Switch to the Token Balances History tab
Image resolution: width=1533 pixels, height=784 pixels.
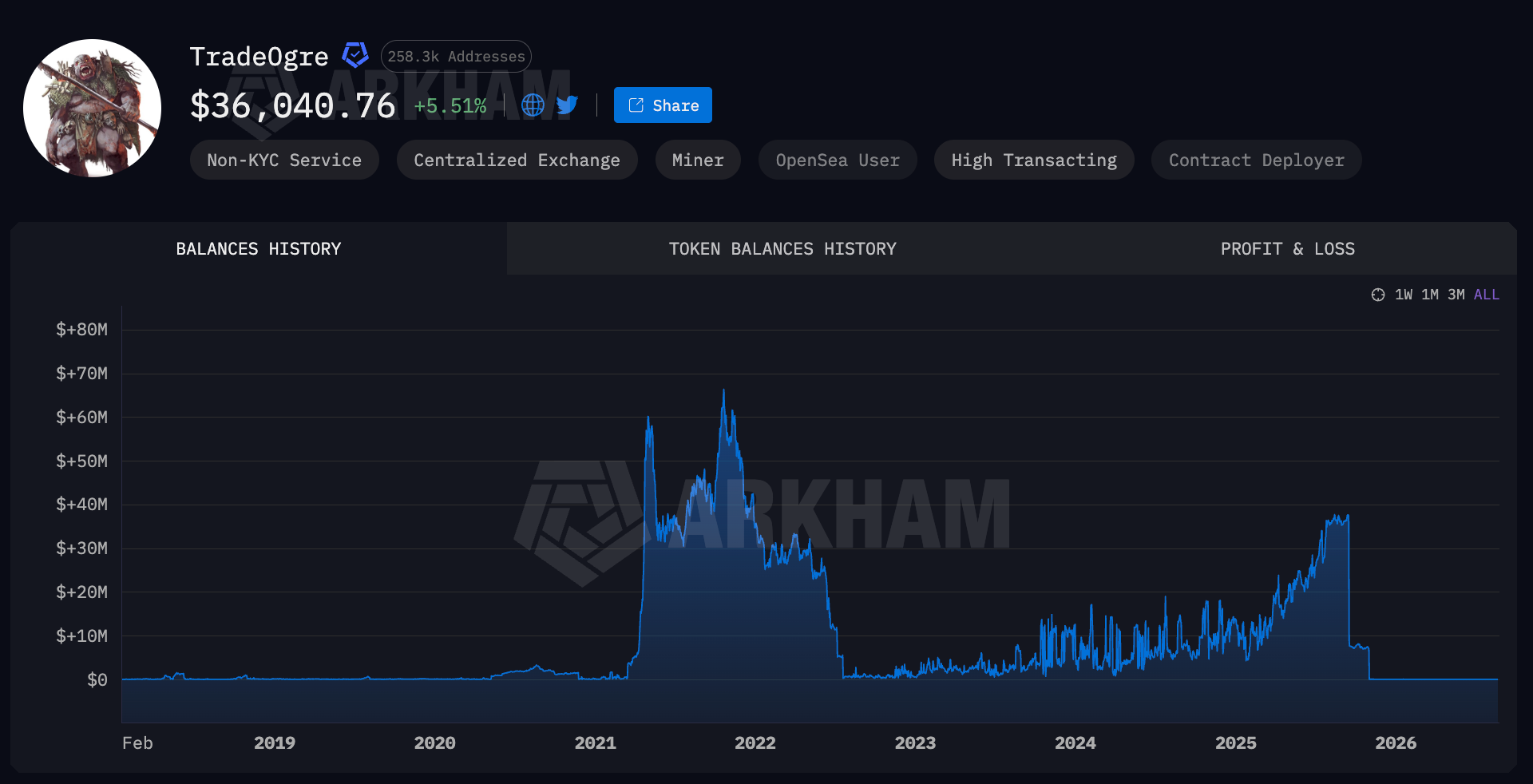click(x=782, y=248)
